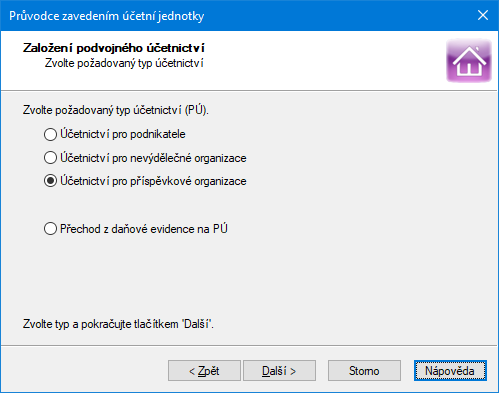
Task: Click the label text 'nevýdělečné organizace'
Action: click(188, 158)
